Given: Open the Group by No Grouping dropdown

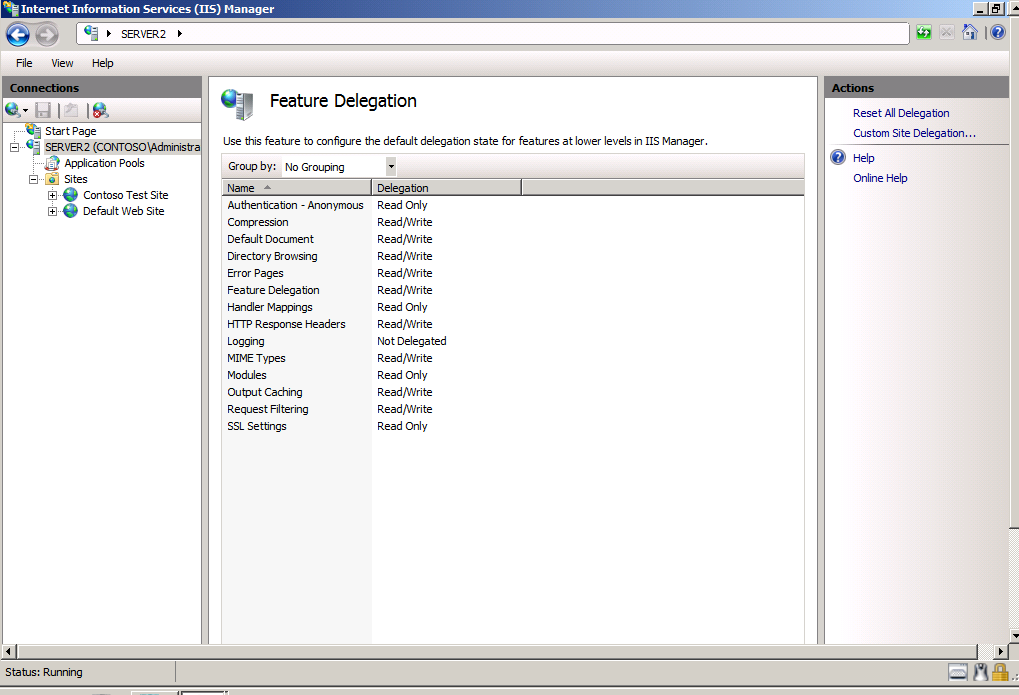Looking at the screenshot, I should (391, 166).
